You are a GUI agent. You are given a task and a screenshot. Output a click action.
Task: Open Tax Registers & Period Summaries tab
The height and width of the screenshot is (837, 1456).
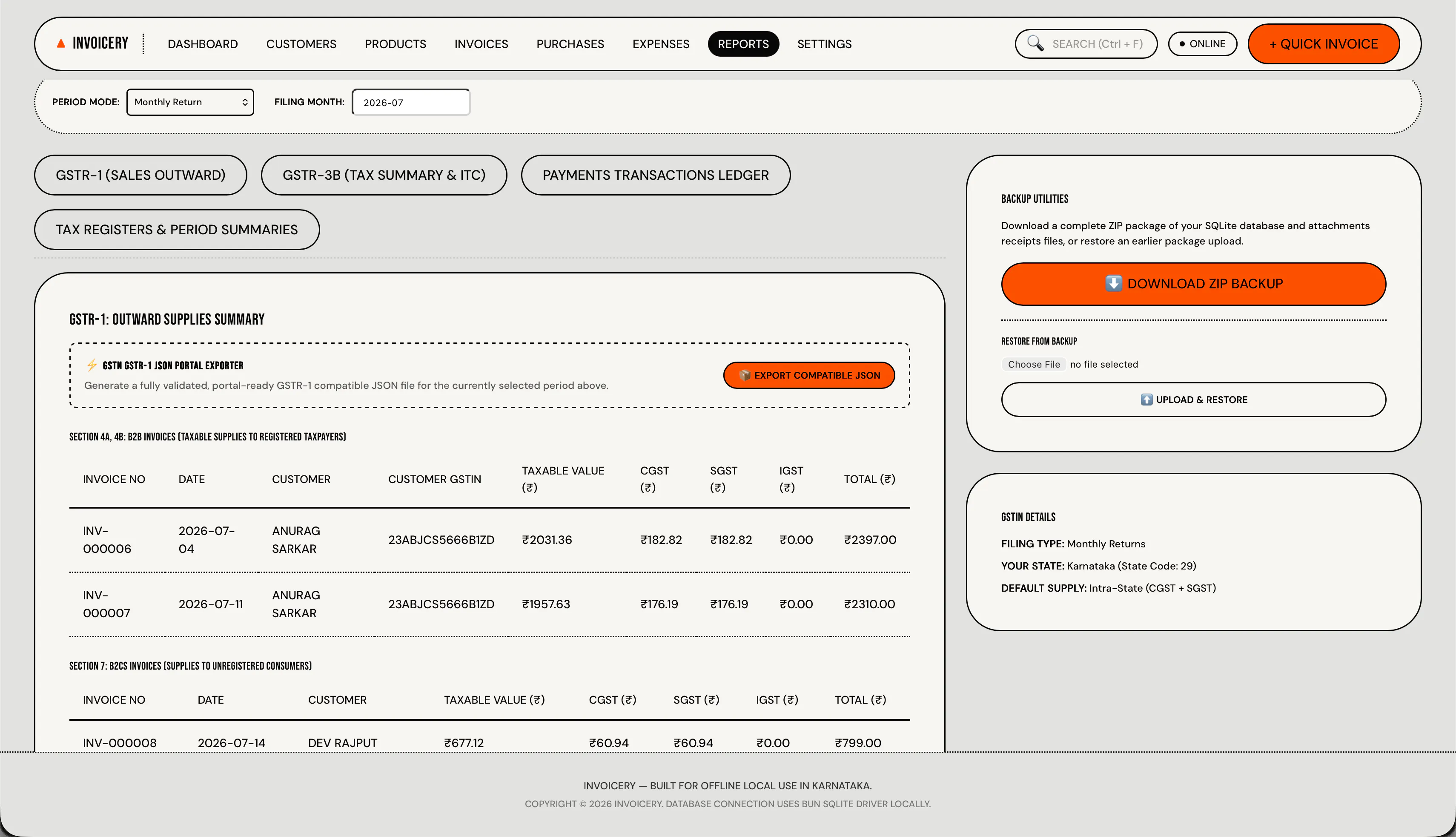pos(177,230)
